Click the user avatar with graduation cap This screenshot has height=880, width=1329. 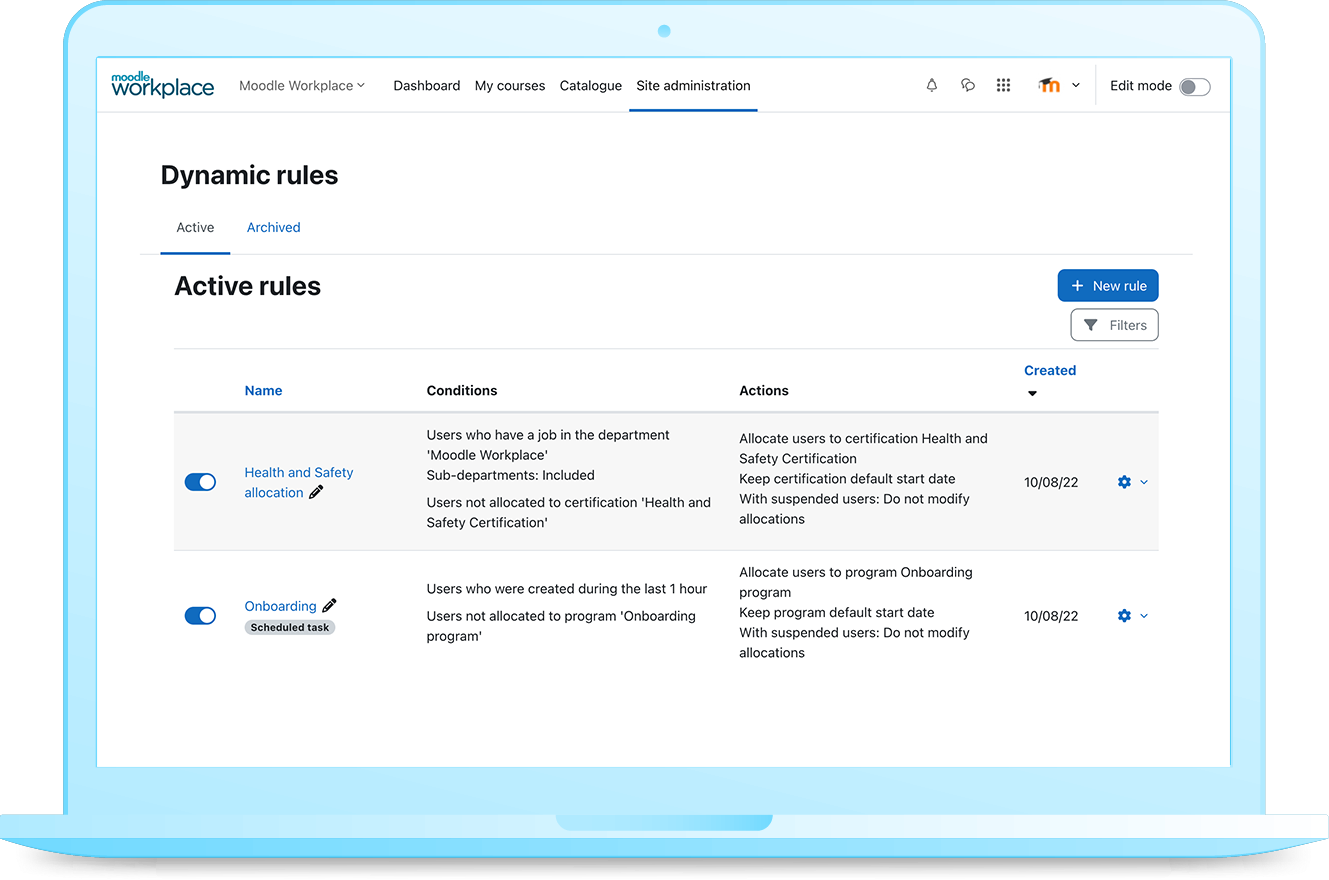[1049, 86]
